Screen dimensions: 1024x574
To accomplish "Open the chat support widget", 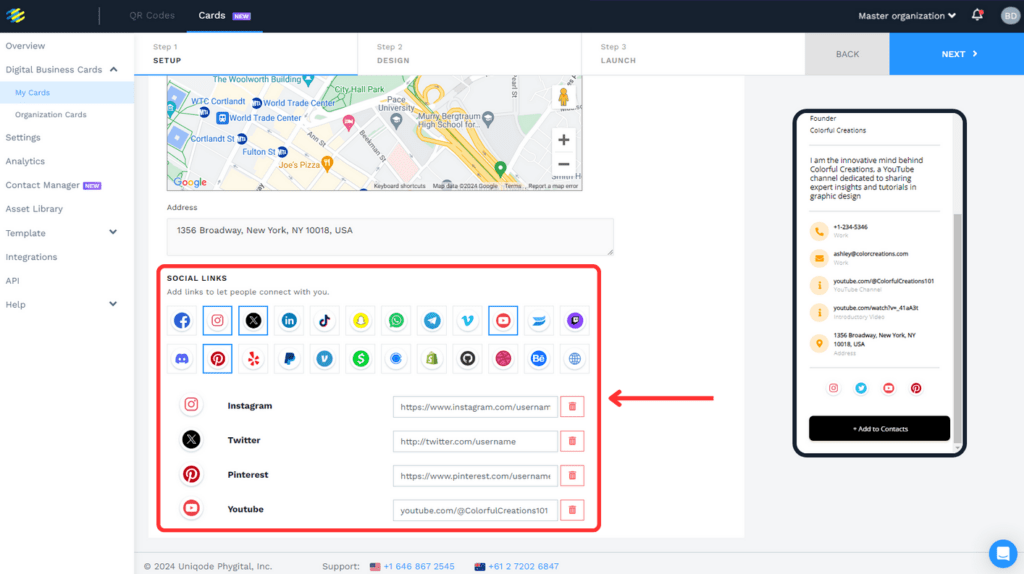I will [x=1002, y=554].
